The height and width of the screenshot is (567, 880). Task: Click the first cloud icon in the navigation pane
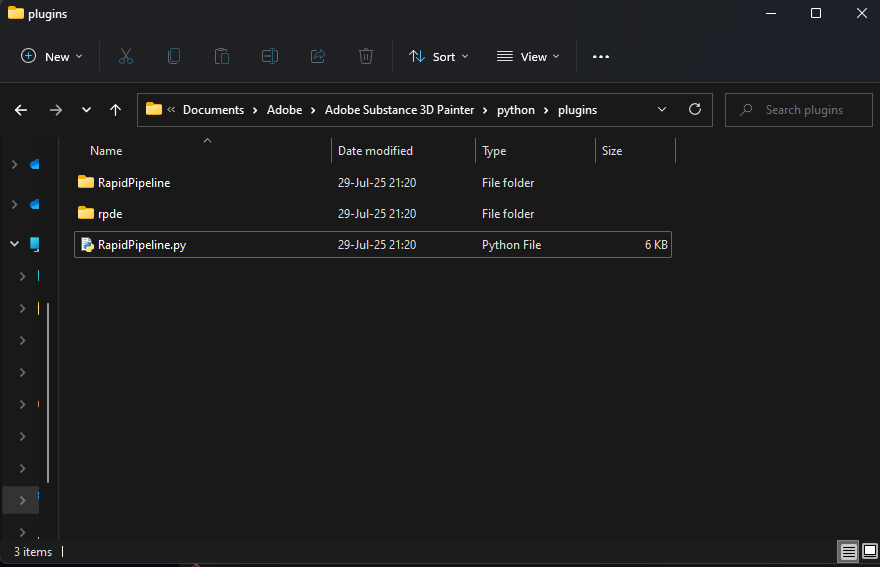point(35,164)
